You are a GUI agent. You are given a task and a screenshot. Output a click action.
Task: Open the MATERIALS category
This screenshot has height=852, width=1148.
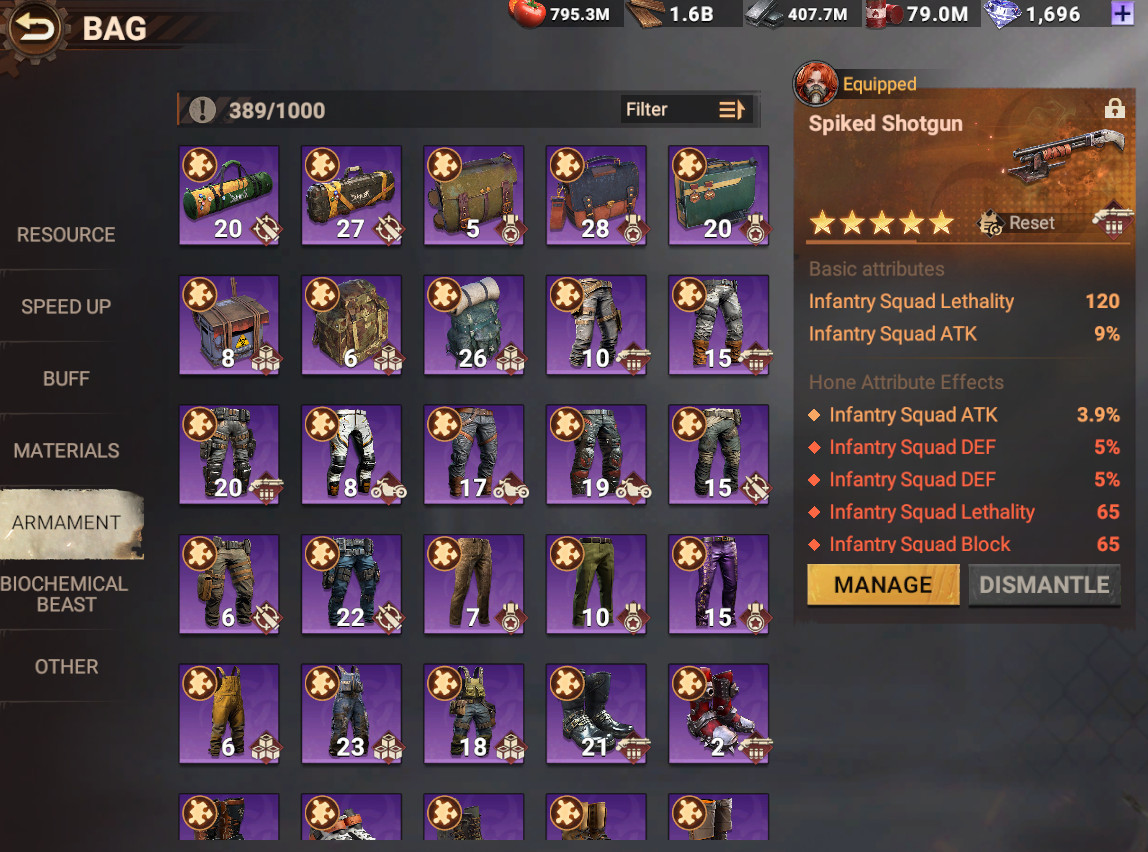[66, 450]
